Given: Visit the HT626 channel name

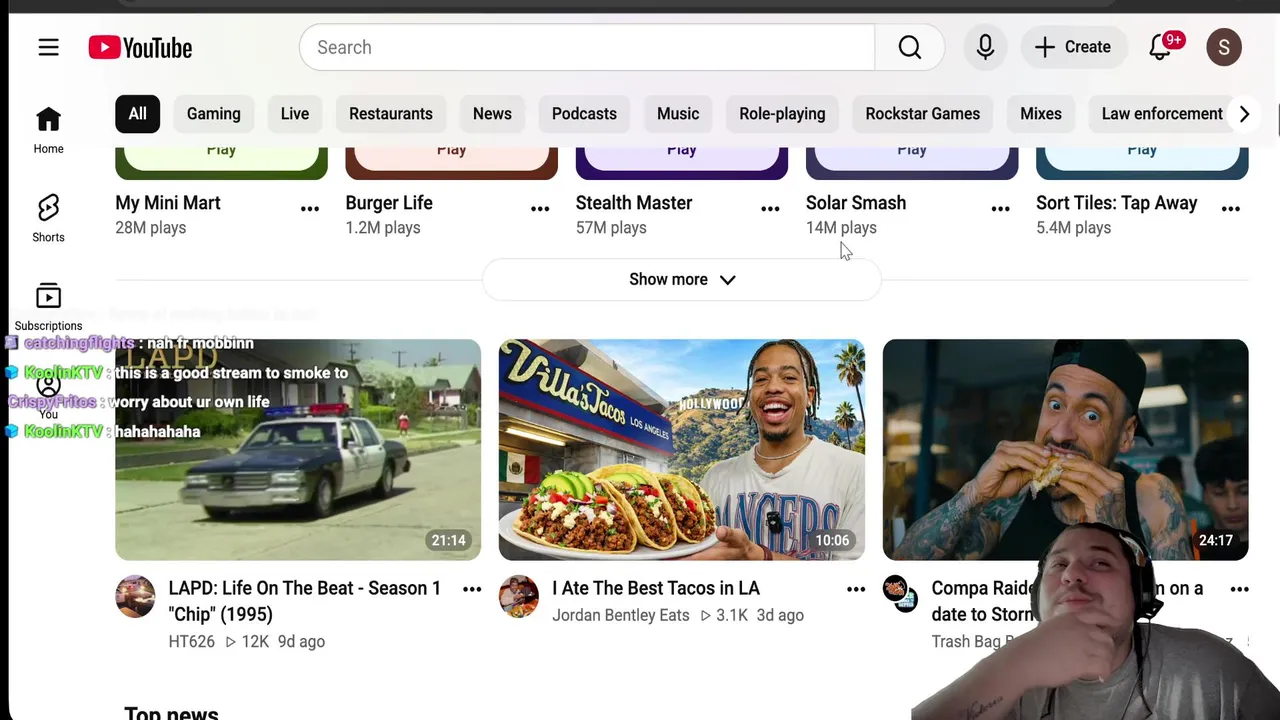Looking at the screenshot, I should [192, 641].
